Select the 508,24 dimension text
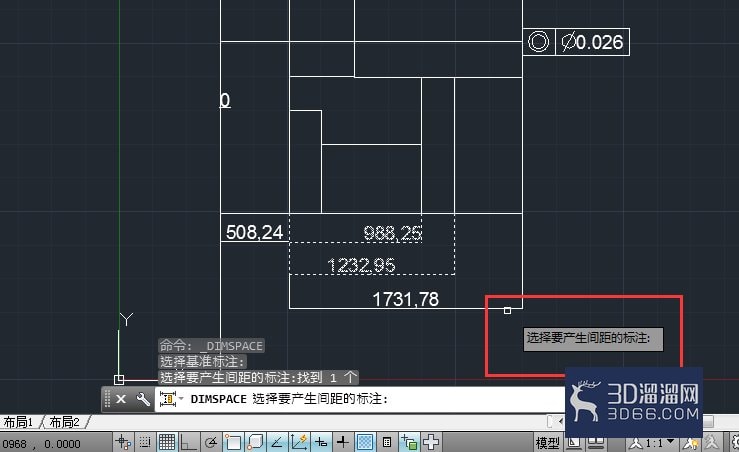 pos(254,232)
